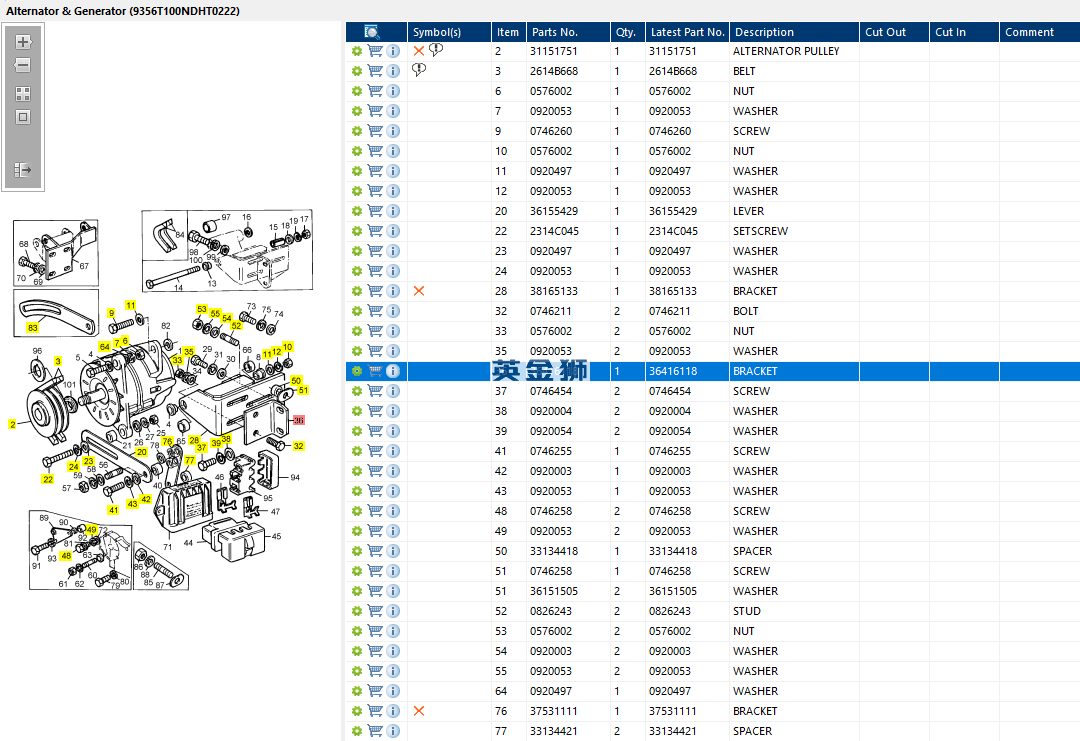
Task: Click callout 83 in the bracket inset
Action: tap(32, 328)
